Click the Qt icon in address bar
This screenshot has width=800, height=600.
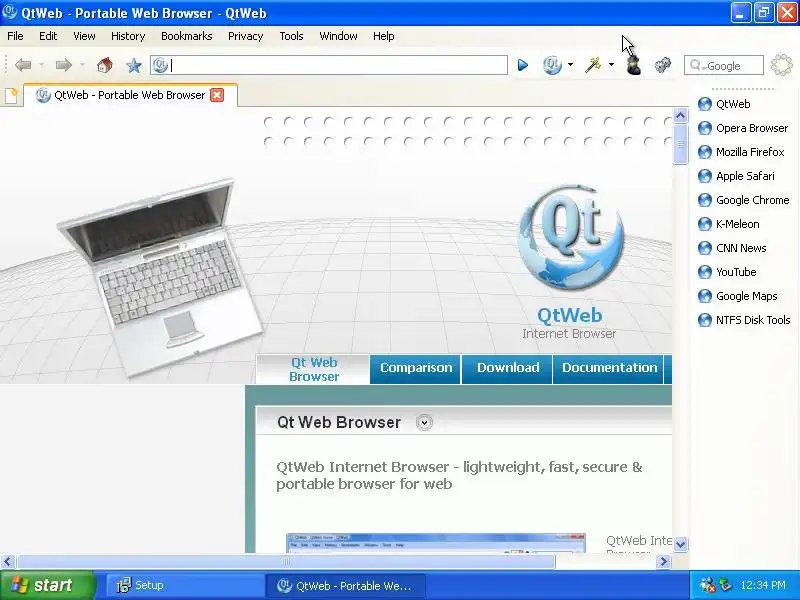tap(160, 65)
